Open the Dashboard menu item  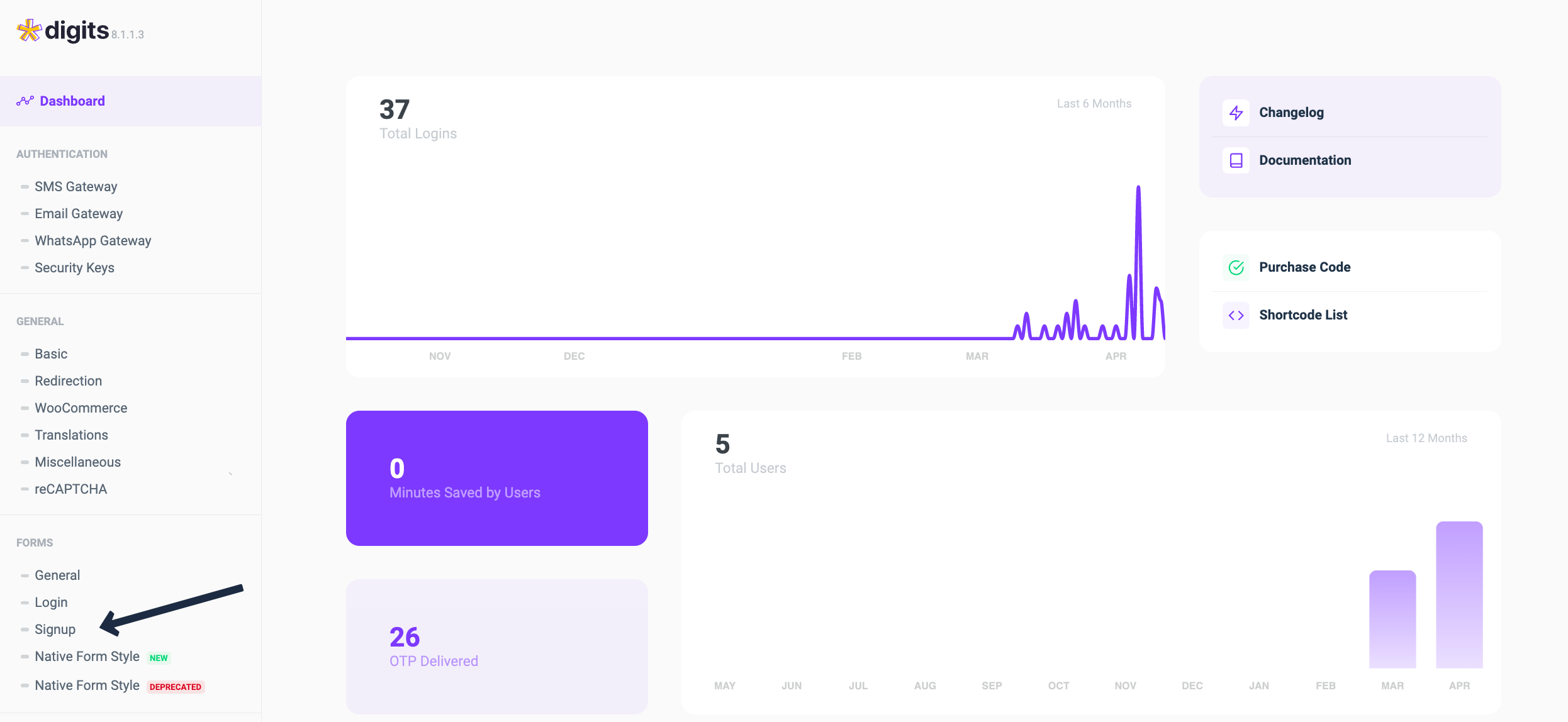click(72, 101)
